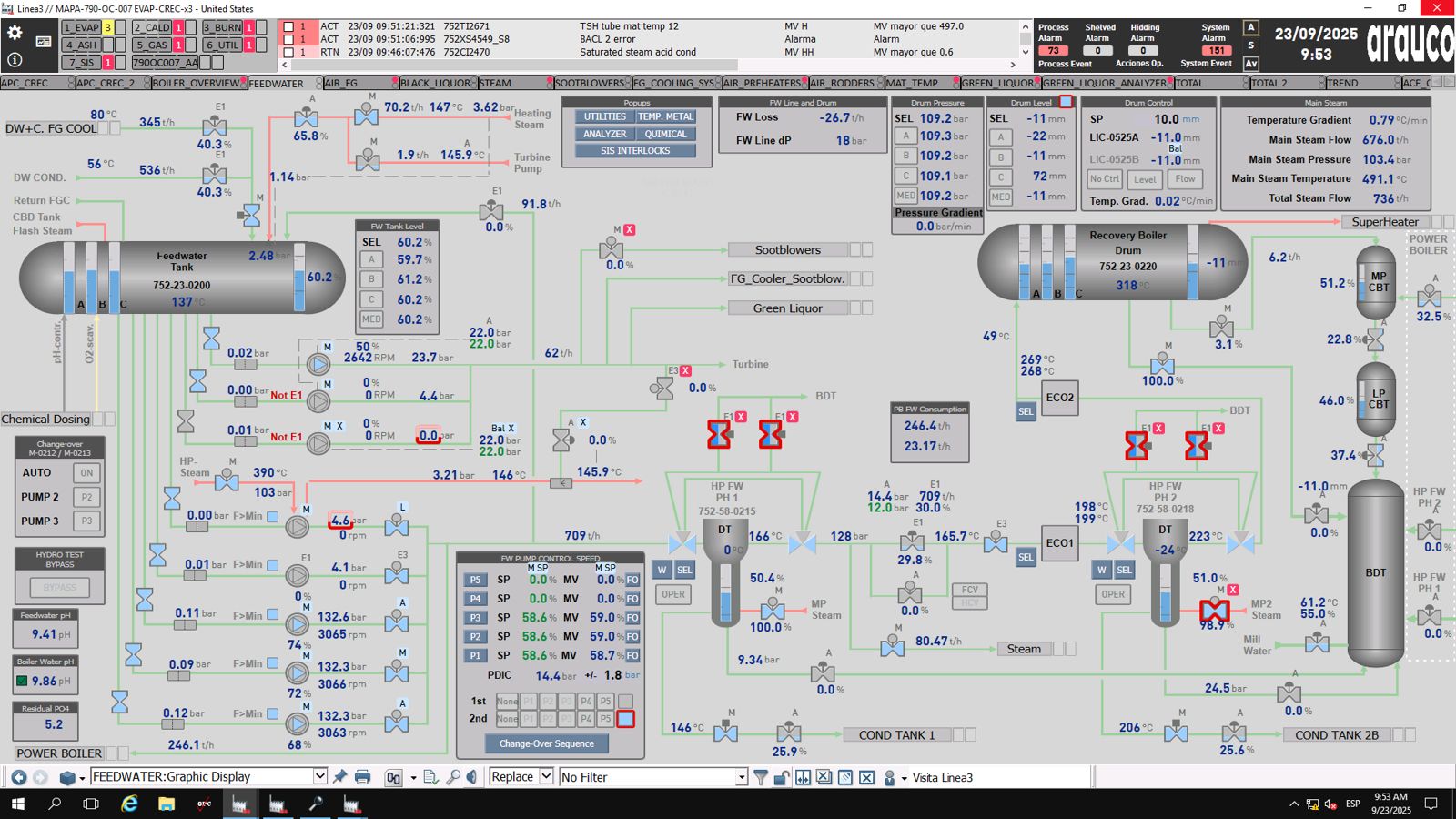This screenshot has height=819, width=1456.
Task: Open the dropdown arrow beside the user icon
Action: tap(904, 778)
